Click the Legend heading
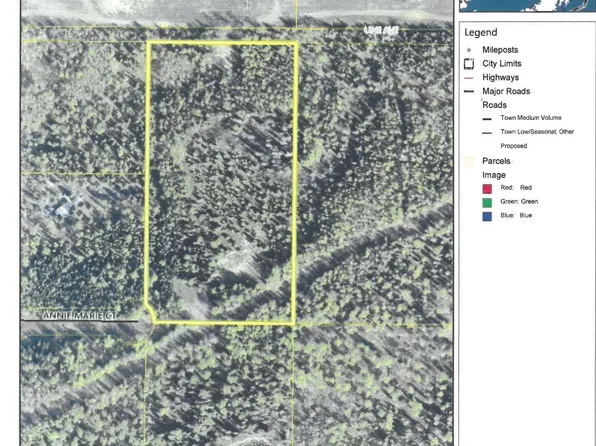Viewport: 596px width, 446px height. pyautogui.click(x=480, y=32)
